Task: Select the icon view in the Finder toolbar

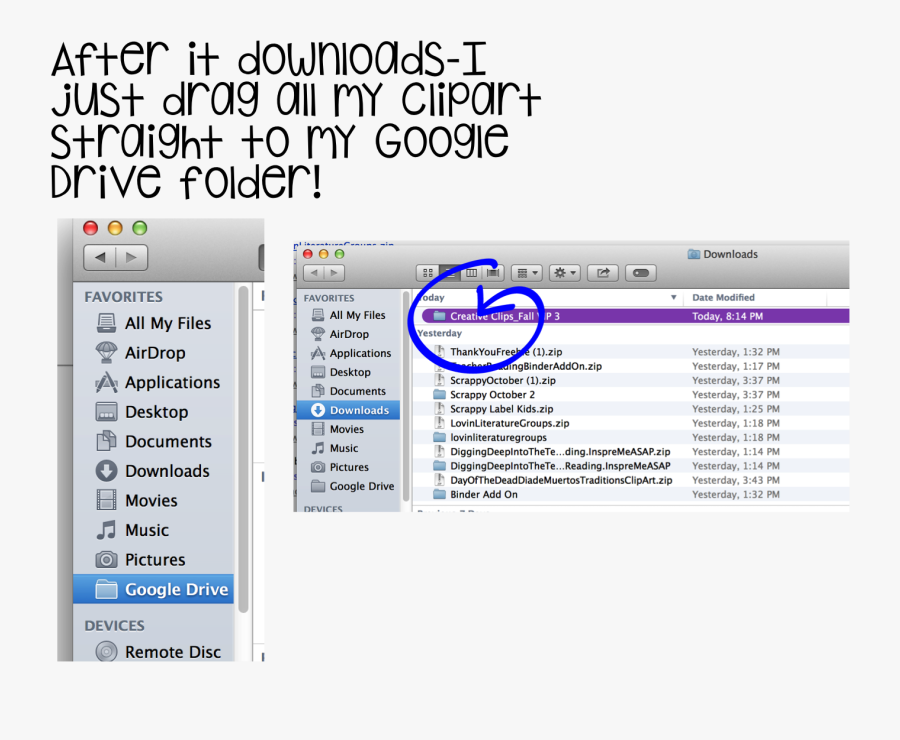Action: click(x=427, y=271)
